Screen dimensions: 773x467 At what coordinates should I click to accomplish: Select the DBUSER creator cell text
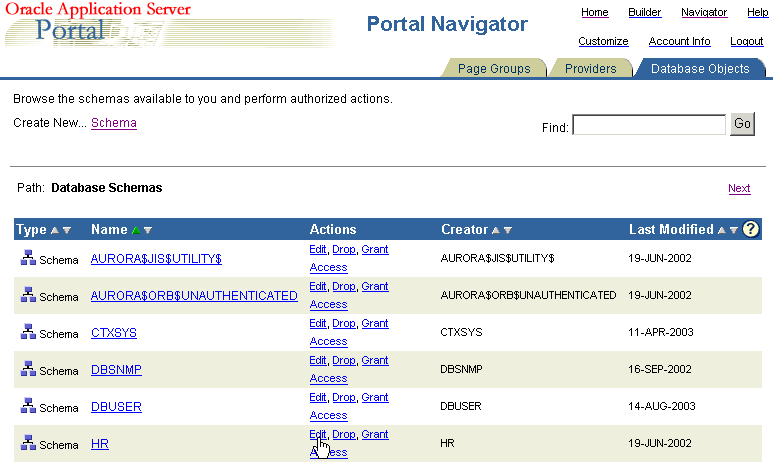tap(461, 406)
